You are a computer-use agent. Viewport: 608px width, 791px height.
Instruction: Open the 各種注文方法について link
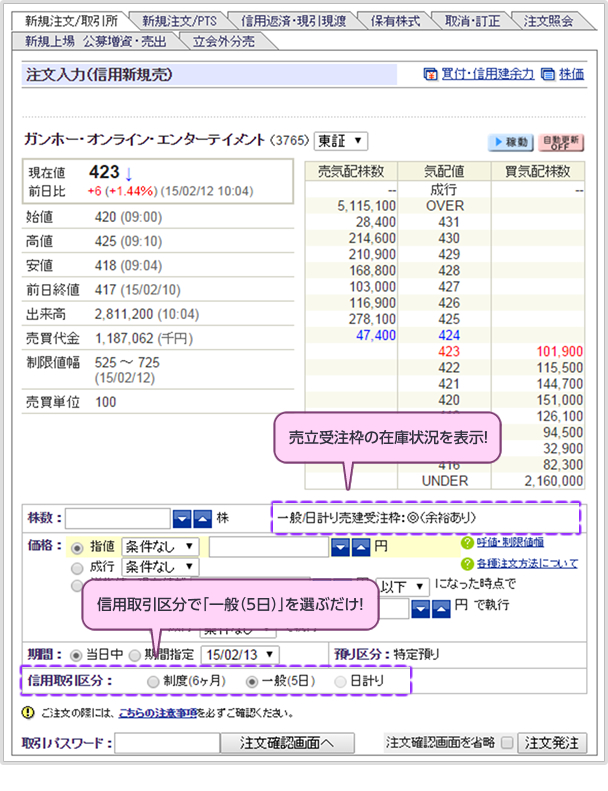point(527,563)
